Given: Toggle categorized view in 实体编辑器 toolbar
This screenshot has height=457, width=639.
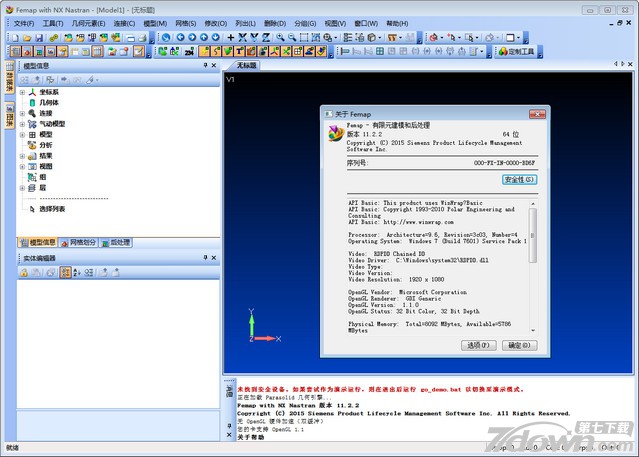Looking at the screenshot, I should pos(65,272).
